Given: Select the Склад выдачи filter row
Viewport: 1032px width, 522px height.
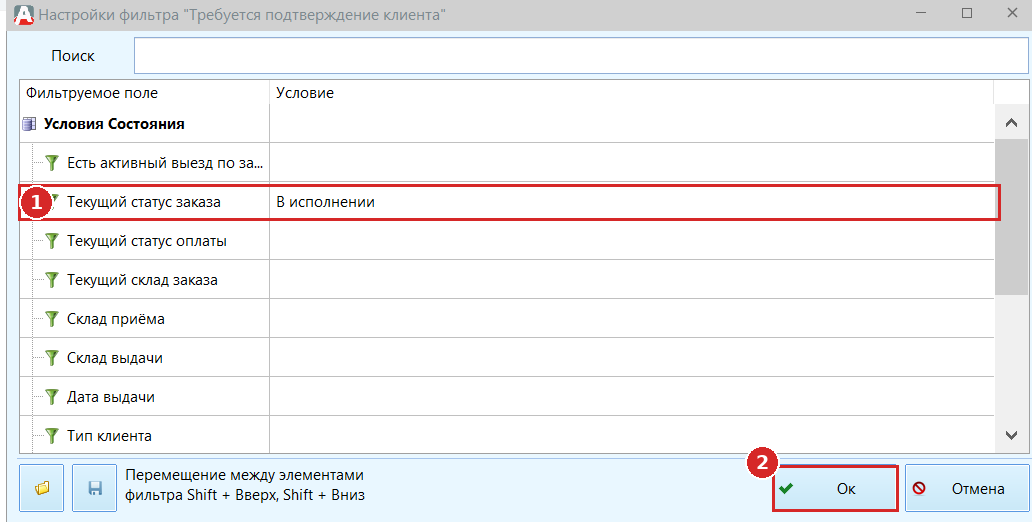Looking at the screenshot, I should (x=507, y=357).
